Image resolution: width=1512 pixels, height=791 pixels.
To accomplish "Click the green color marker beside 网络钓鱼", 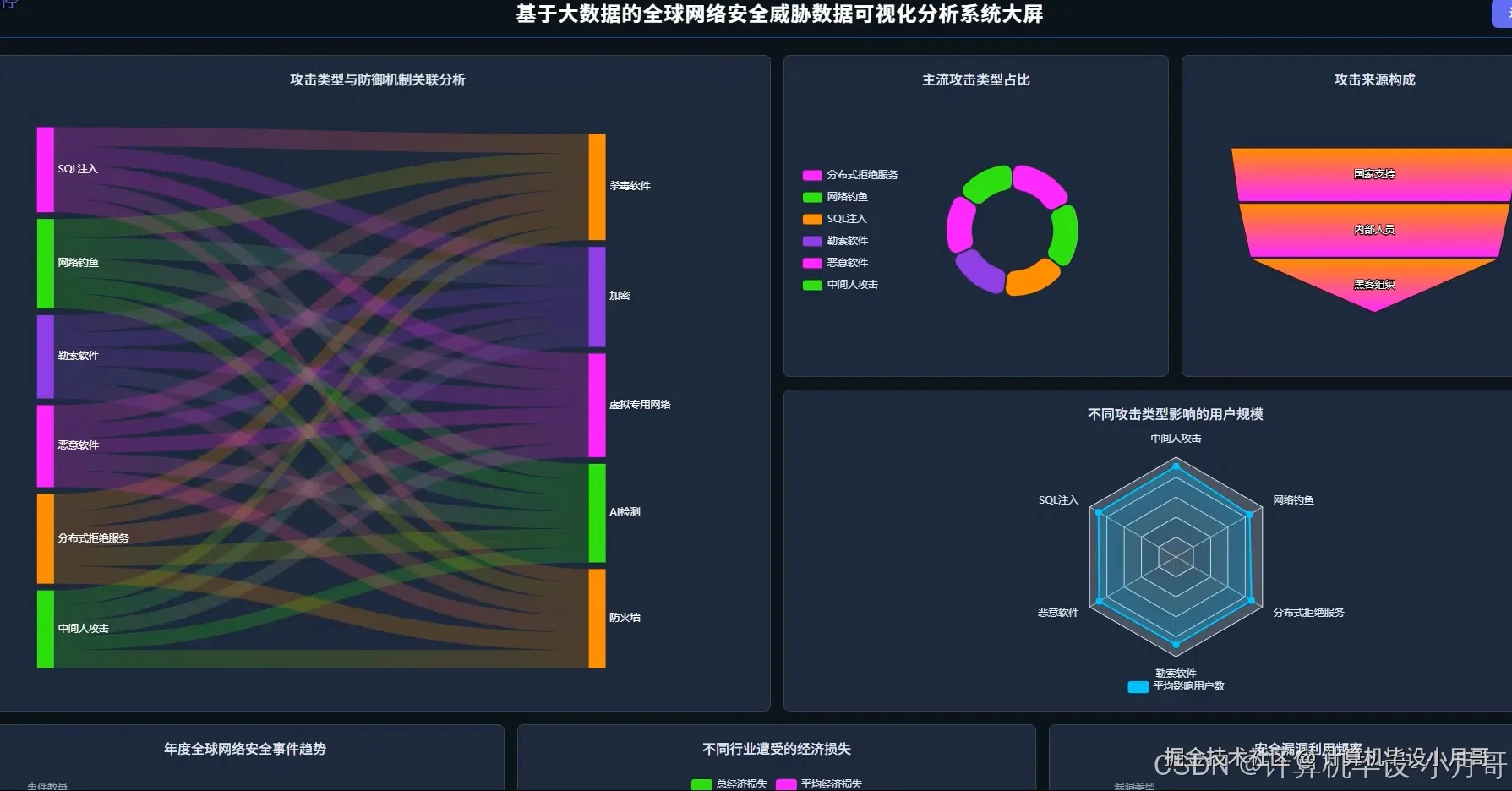I will (x=811, y=196).
